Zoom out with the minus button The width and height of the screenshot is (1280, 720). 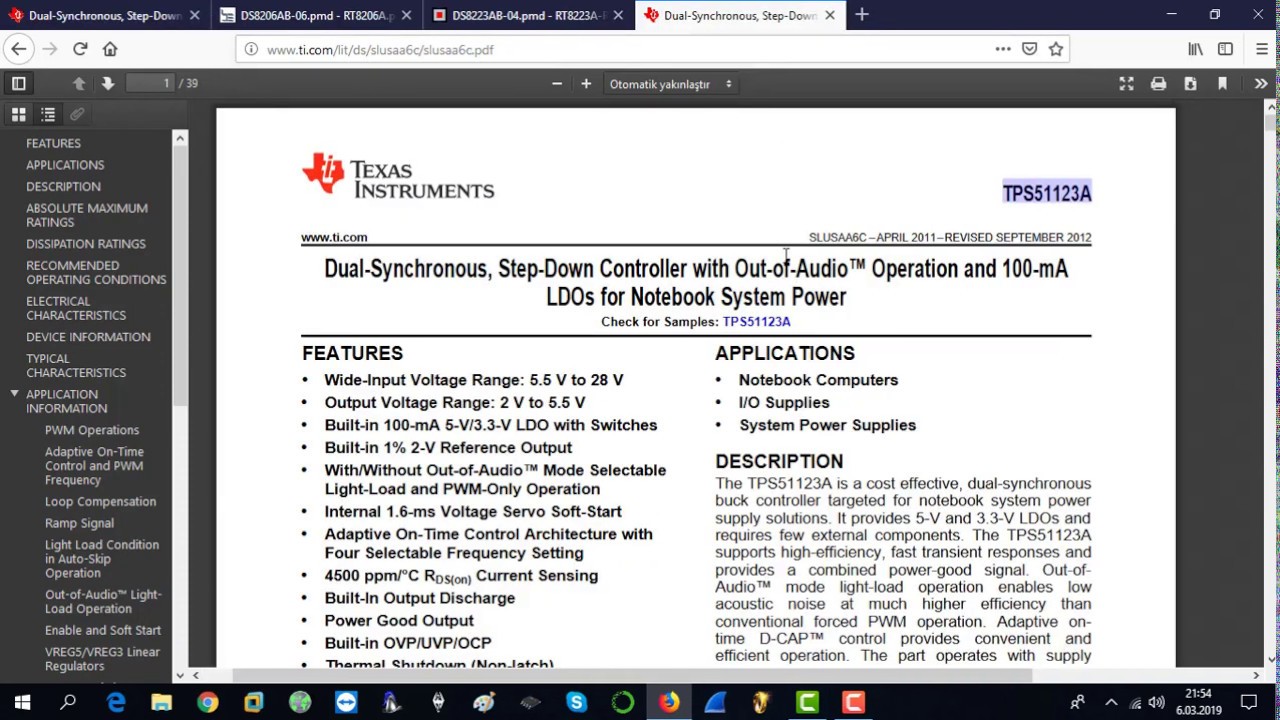[557, 84]
